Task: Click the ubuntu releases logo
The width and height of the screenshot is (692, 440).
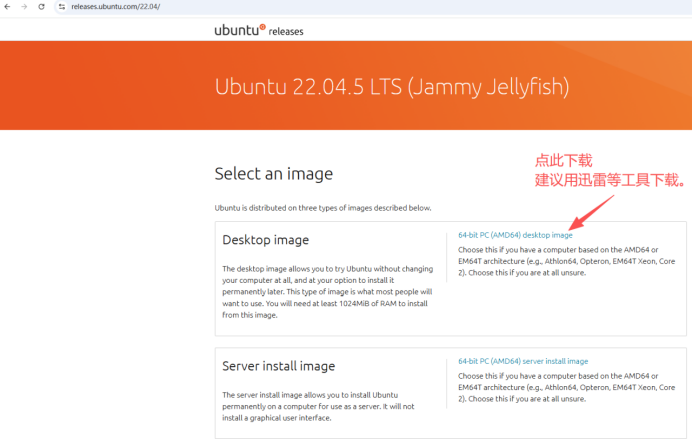Action: 259,30
